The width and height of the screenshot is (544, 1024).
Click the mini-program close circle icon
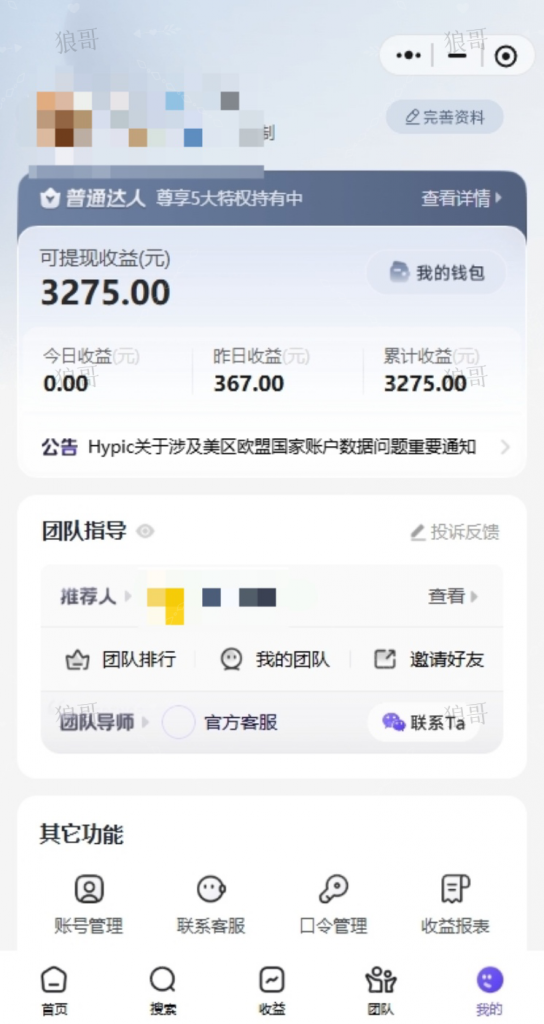(x=505, y=56)
